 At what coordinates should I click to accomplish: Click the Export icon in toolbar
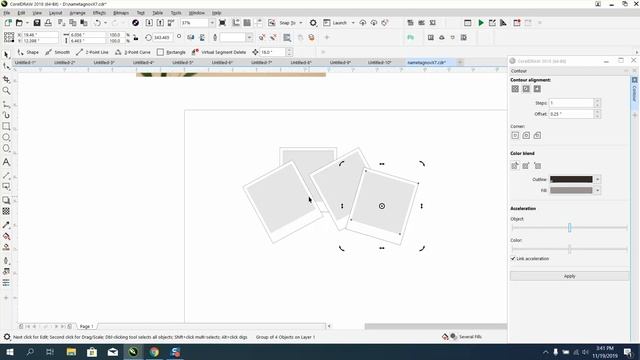click(x=160, y=23)
